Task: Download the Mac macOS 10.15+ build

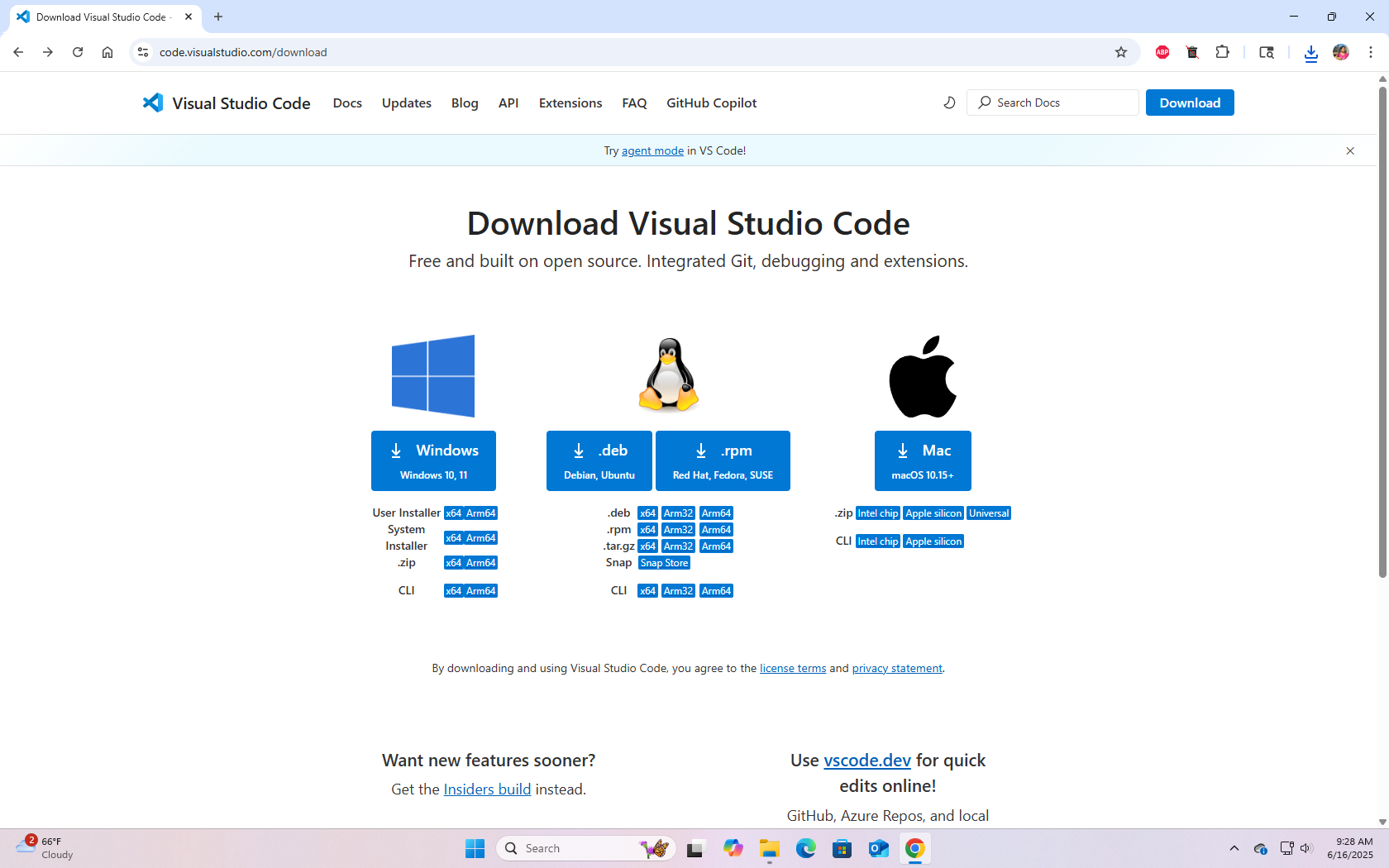Action: (923, 460)
